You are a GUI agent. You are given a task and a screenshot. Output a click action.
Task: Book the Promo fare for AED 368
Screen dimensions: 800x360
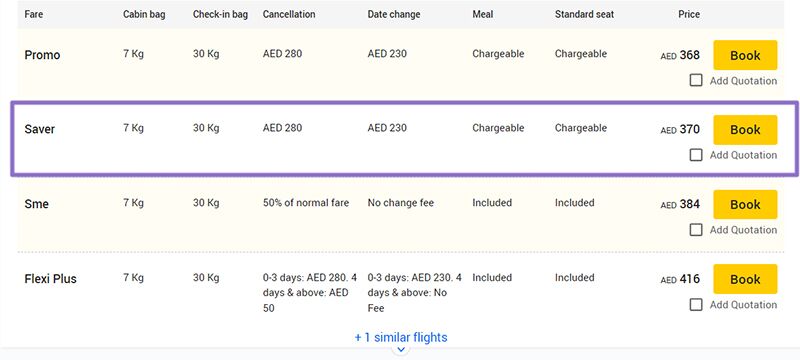[745, 55]
